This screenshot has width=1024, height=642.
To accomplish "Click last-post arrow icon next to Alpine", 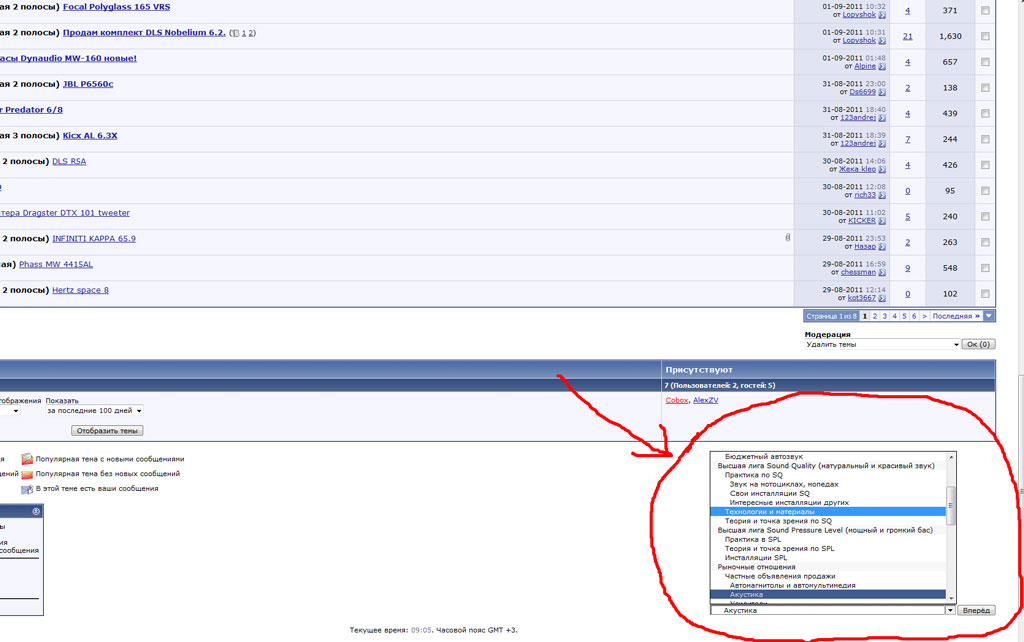I will pos(882,66).
